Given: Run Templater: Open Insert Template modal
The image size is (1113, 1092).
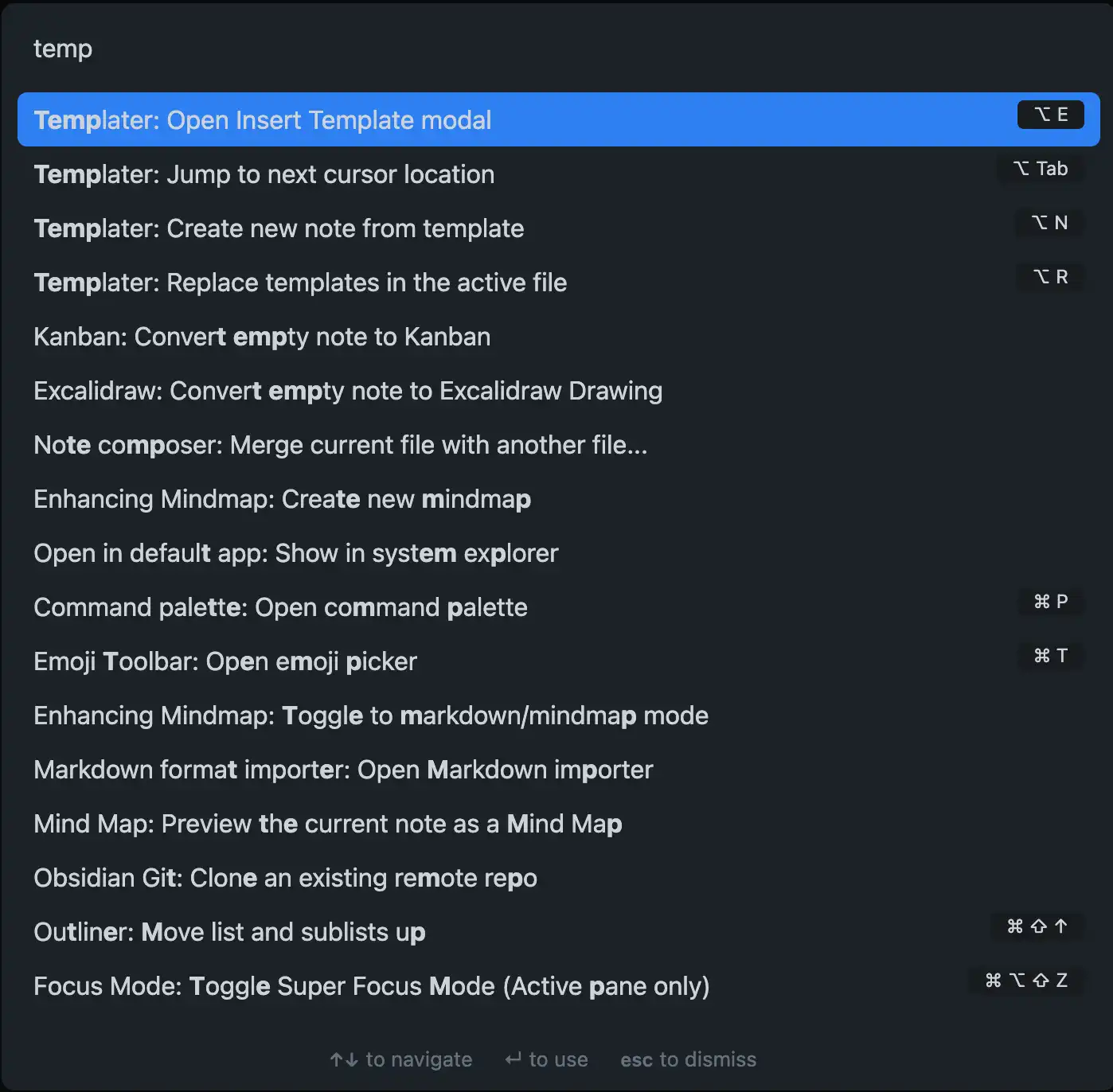Looking at the screenshot, I should pos(263,119).
